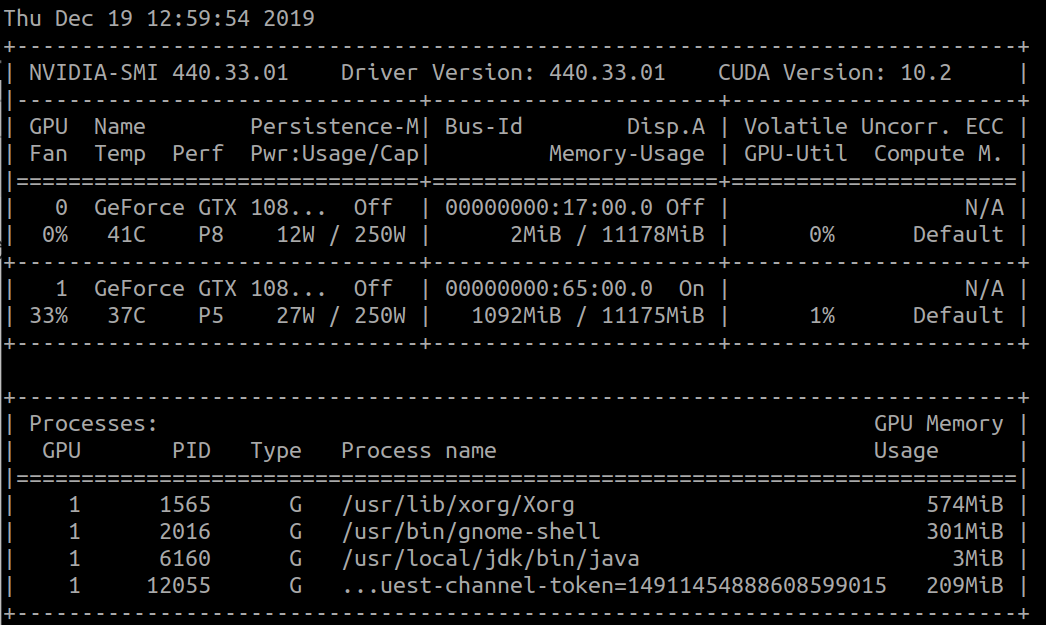Click PID 2016

185,531
